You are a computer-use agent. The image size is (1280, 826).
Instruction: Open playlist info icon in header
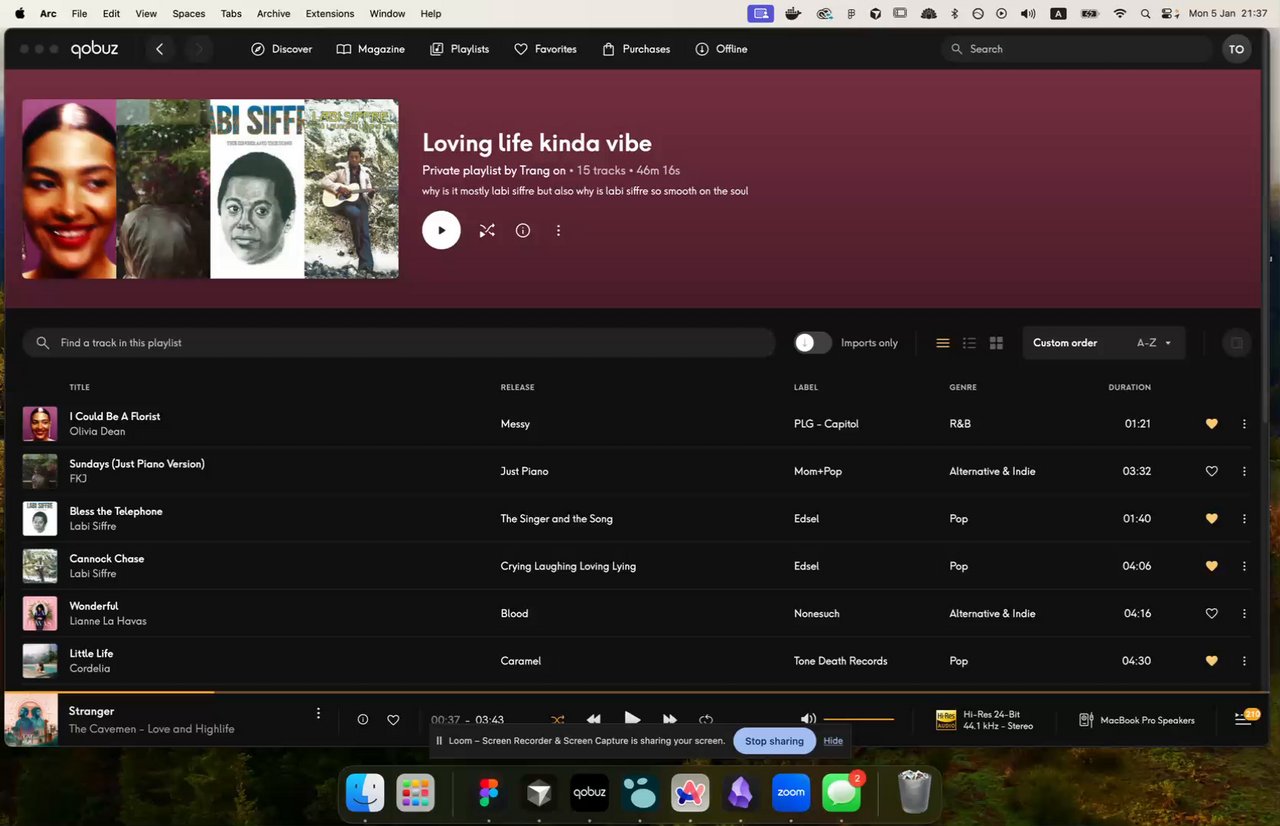(x=523, y=231)
